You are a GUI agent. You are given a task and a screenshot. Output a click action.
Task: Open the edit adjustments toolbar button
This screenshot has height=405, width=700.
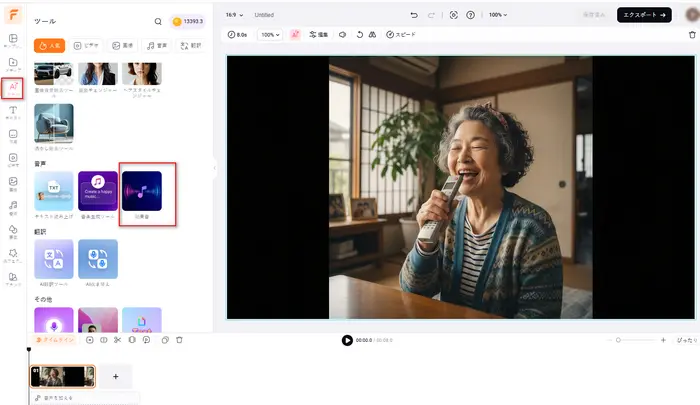point(319,34)
